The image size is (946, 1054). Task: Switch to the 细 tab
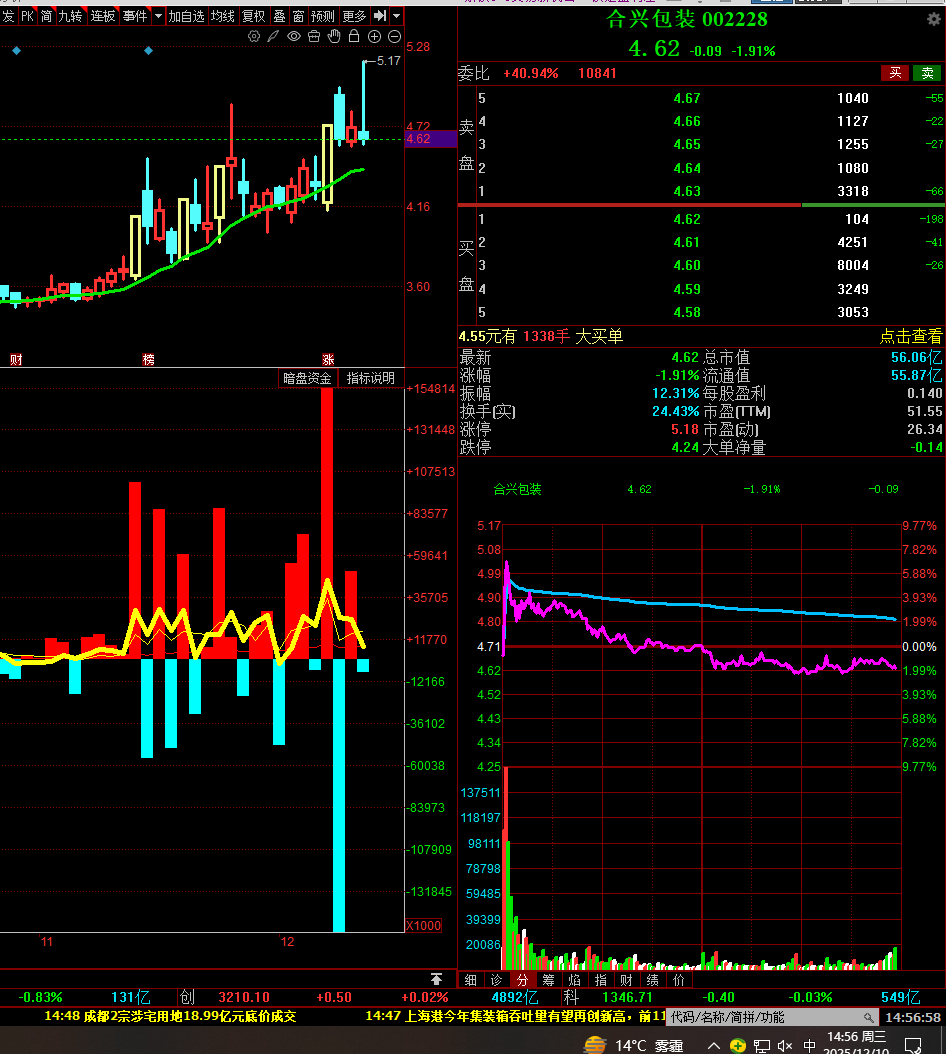point(471,980)
